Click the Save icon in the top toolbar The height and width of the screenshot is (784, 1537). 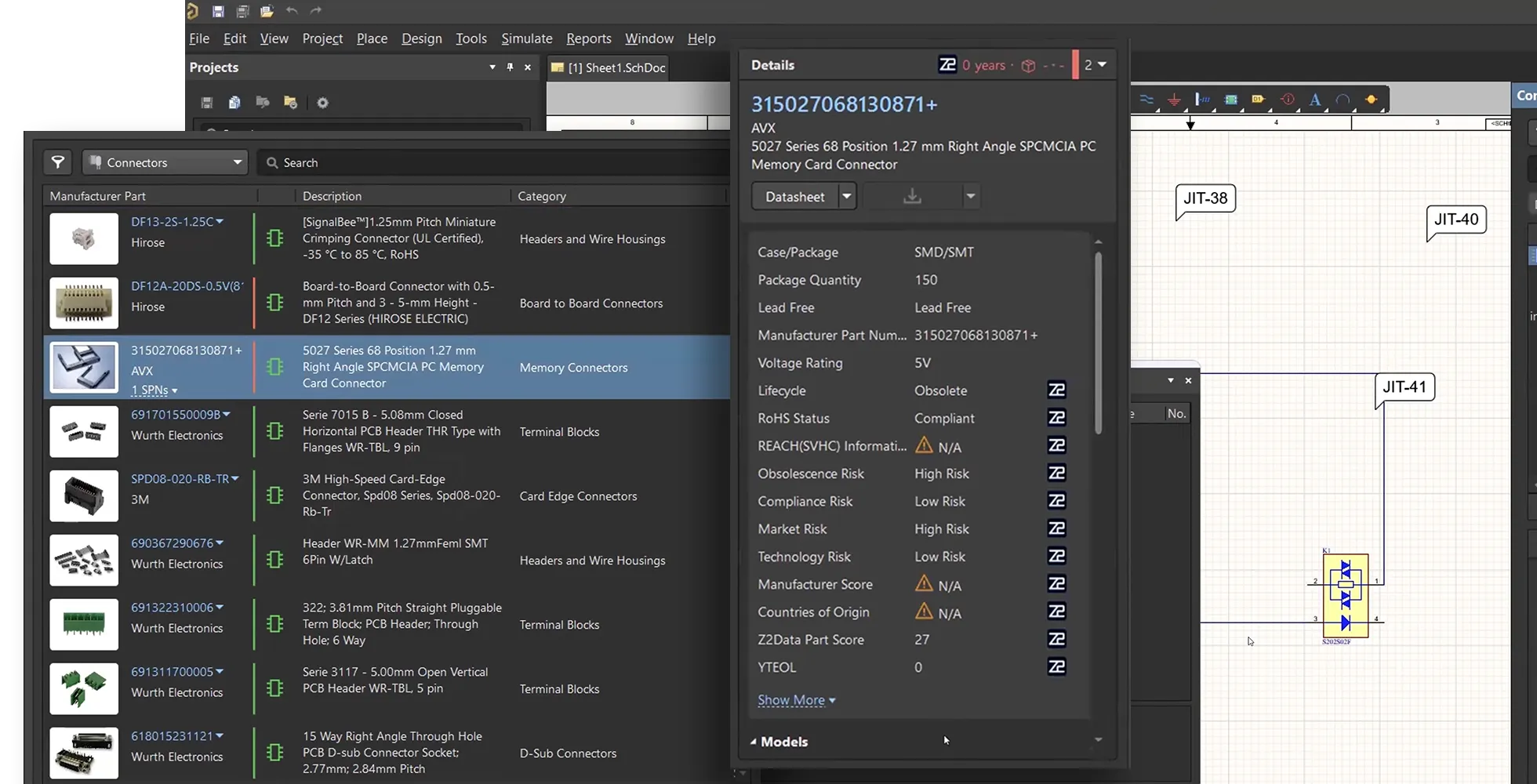pos(218,11)
